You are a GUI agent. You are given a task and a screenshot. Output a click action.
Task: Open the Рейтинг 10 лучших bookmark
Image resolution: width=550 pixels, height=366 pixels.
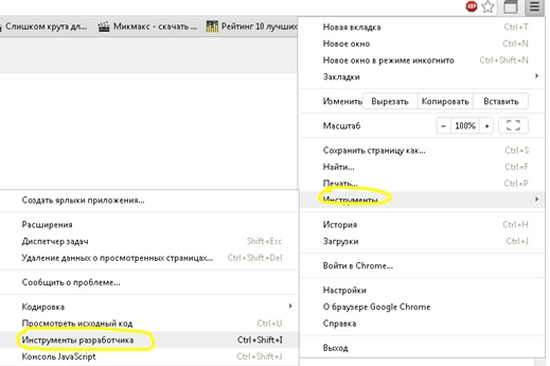click(x=251, y=27)
